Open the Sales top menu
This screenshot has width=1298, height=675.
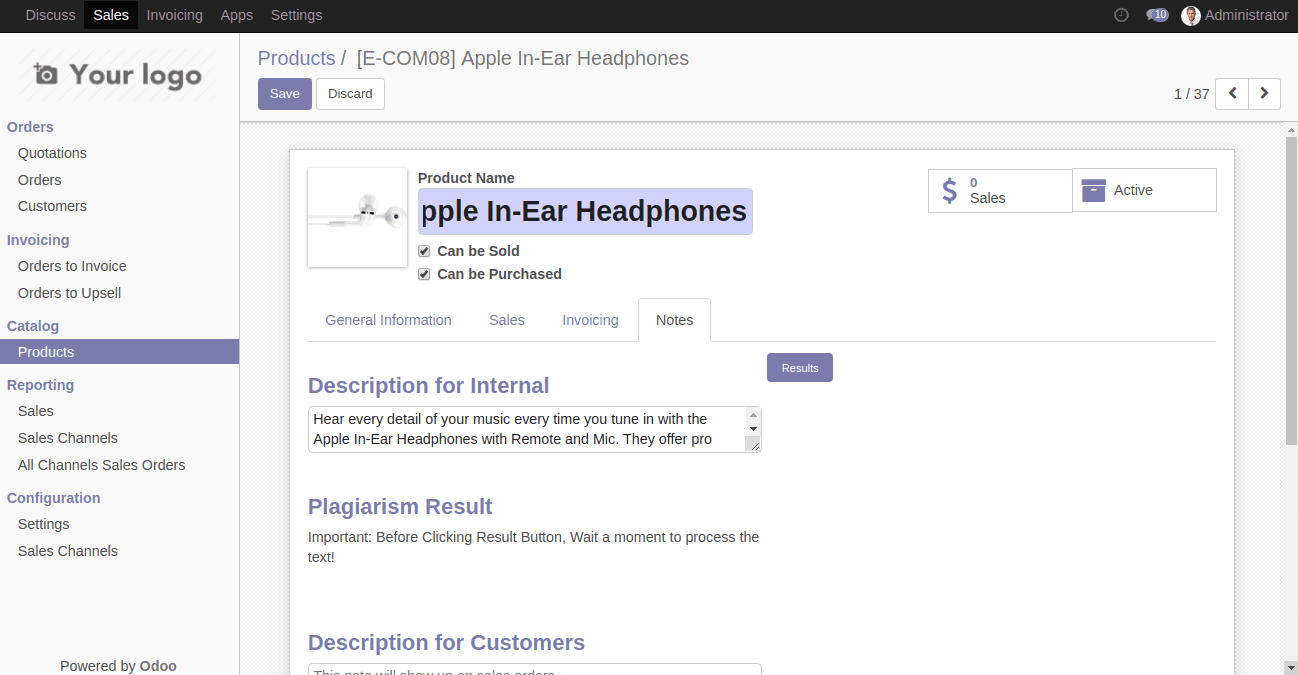tap(111, 15)
